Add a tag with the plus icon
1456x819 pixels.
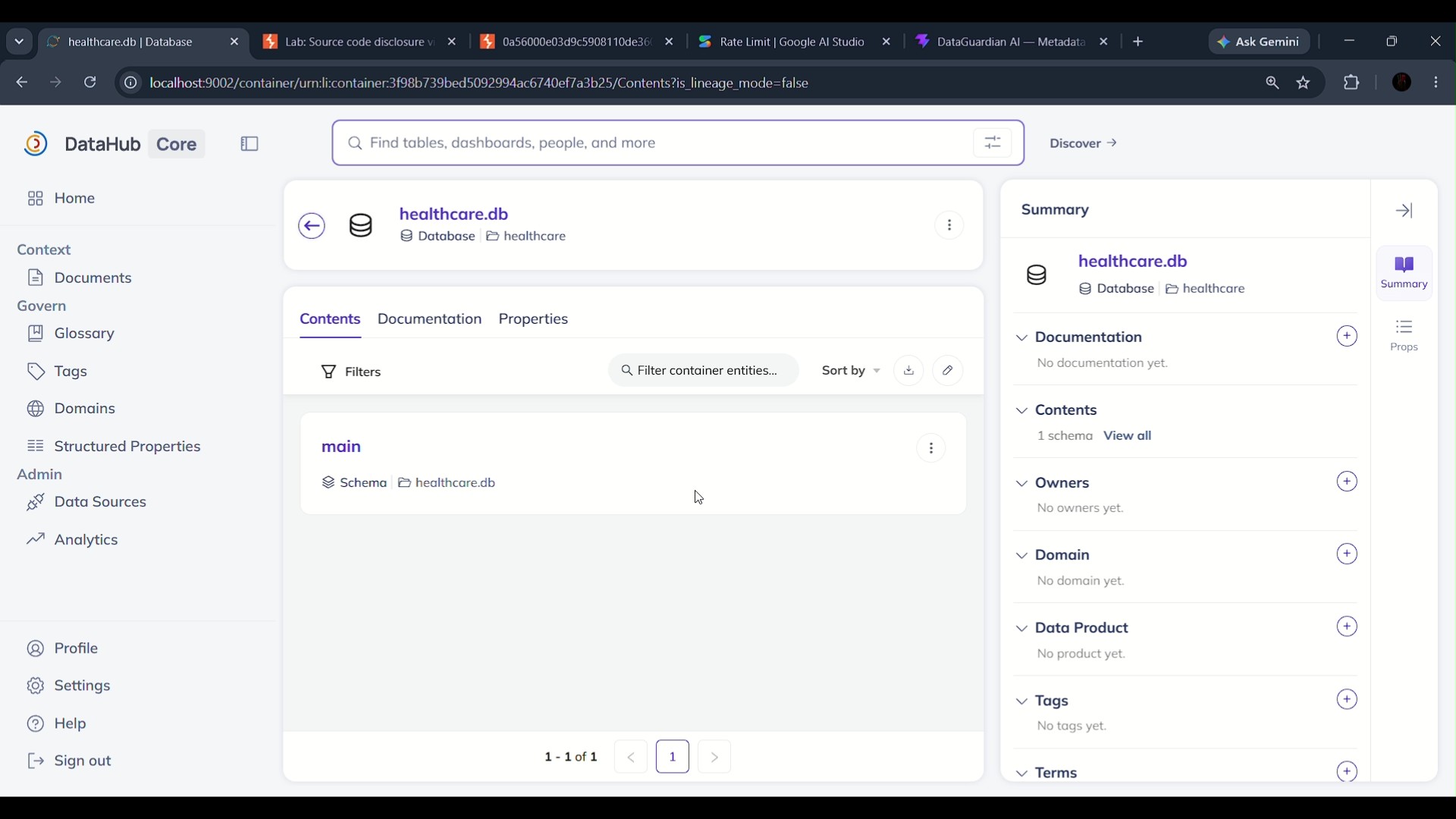[x=1347, y=700]
